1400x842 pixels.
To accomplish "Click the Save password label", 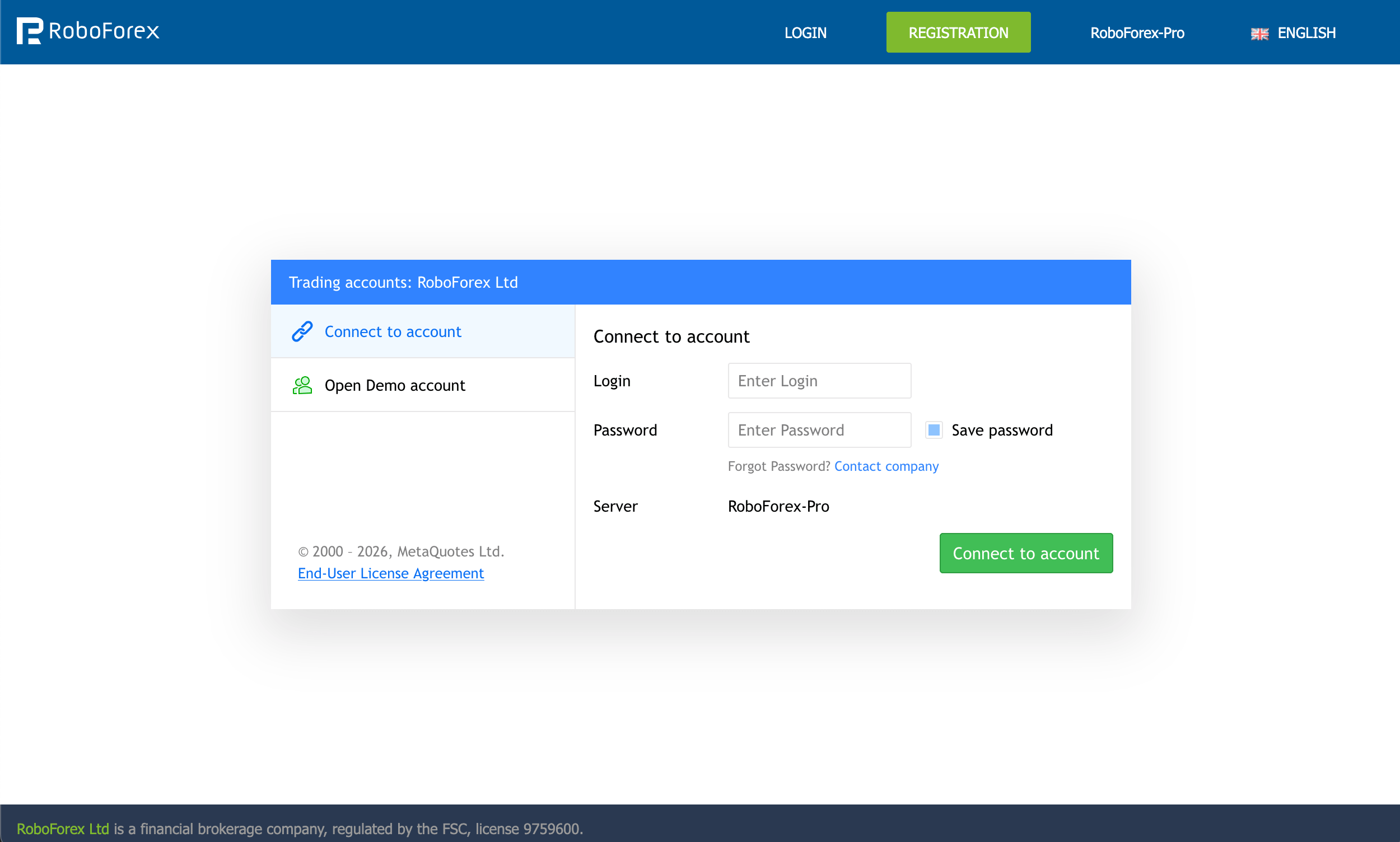I will click(1002, 431).
